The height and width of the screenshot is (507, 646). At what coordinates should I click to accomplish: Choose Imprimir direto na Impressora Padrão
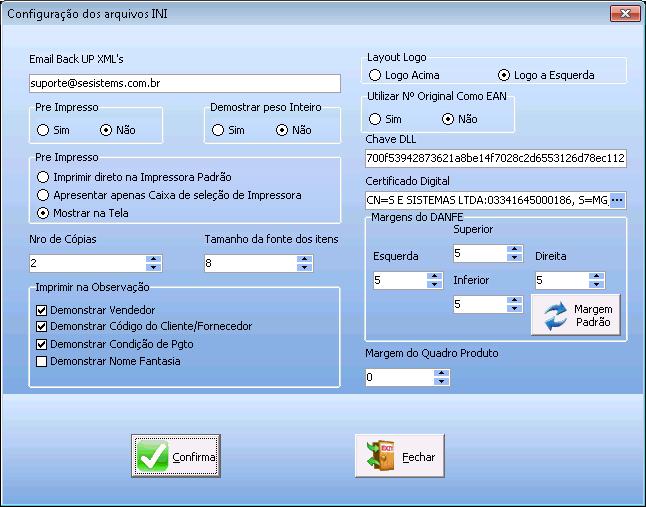43,177
